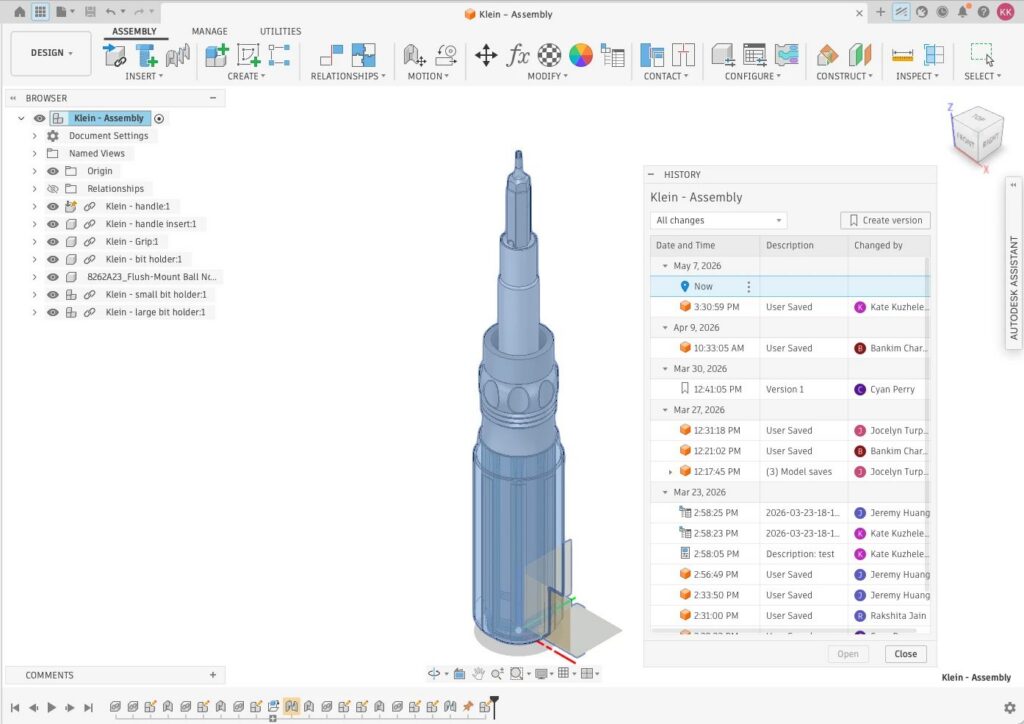The height and width of the screenshot is (724, 1024).
Task: Click the Zoom magnifier tool
Action: 497,673
